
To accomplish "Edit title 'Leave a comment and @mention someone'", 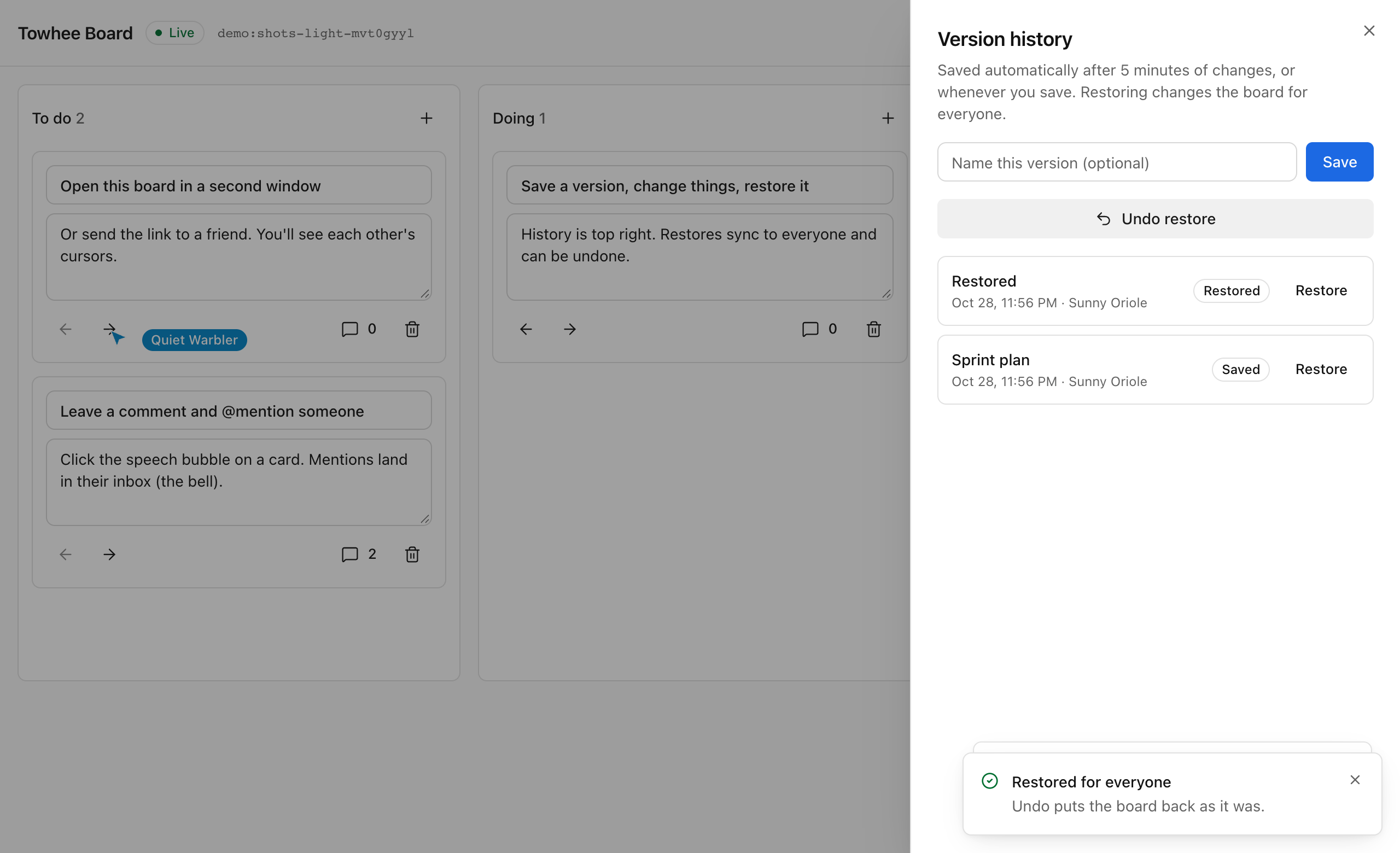I will 238,410.
